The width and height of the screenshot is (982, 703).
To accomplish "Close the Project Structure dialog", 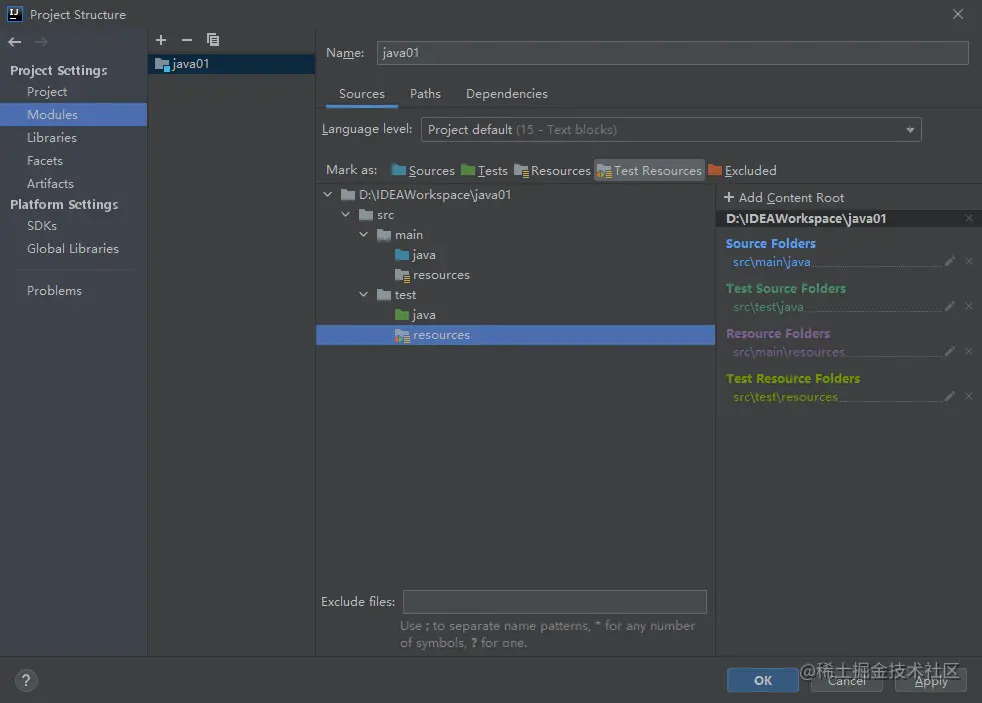I will (958, 14).
